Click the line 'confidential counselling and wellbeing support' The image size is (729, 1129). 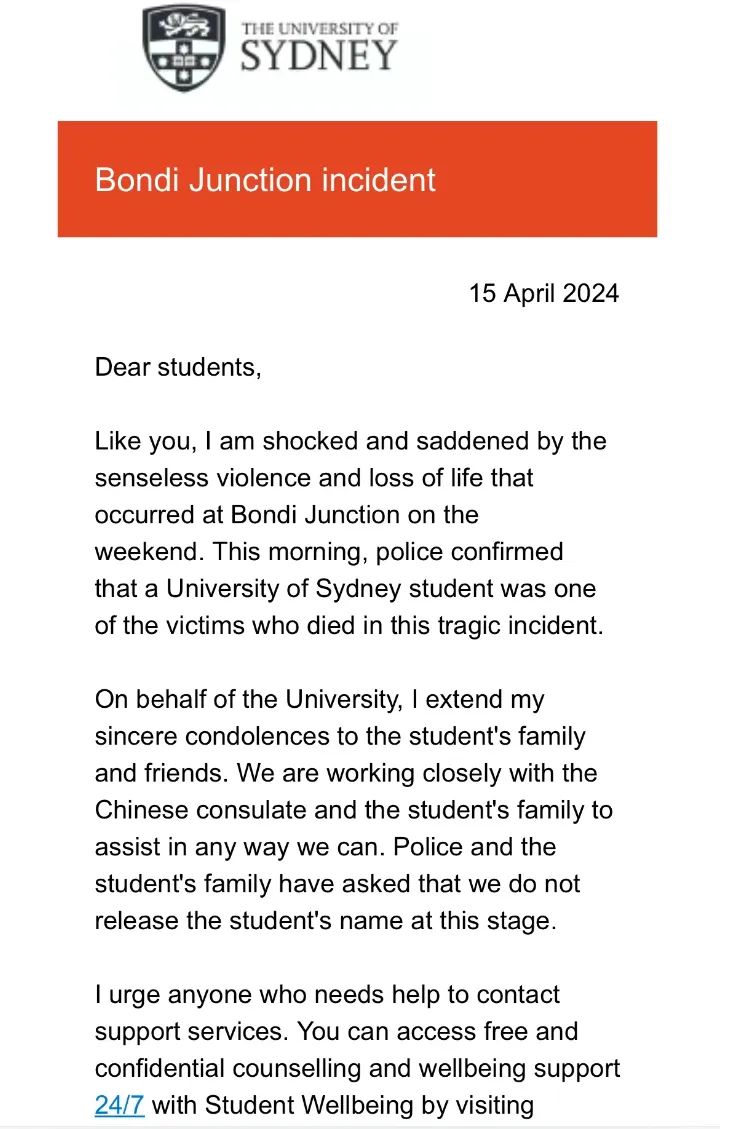357,1069
